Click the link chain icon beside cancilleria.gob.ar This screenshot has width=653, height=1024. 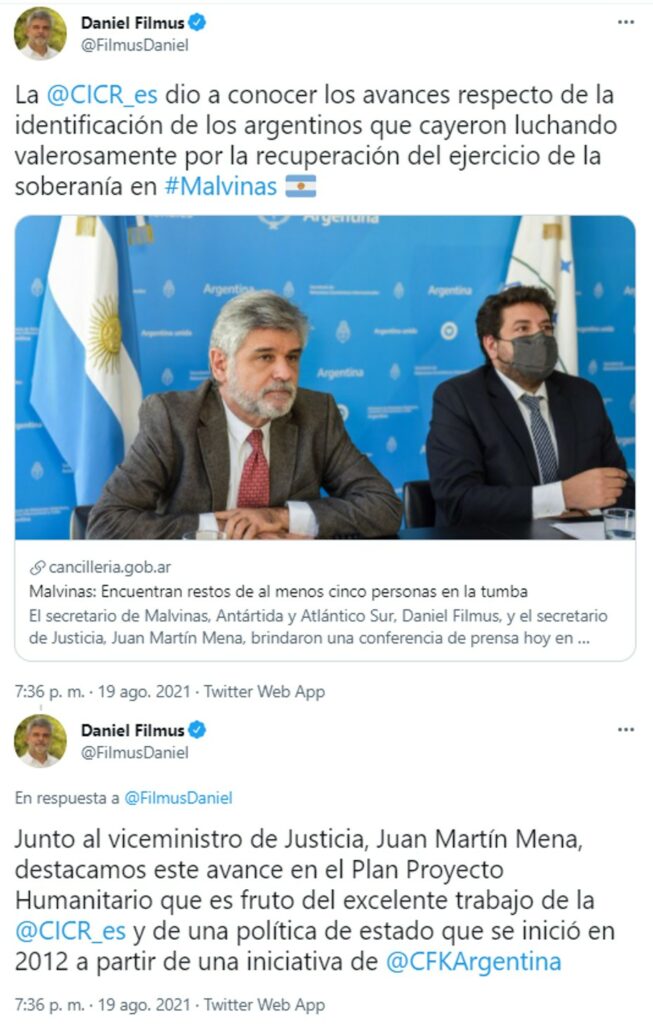[x=38, y=567]
